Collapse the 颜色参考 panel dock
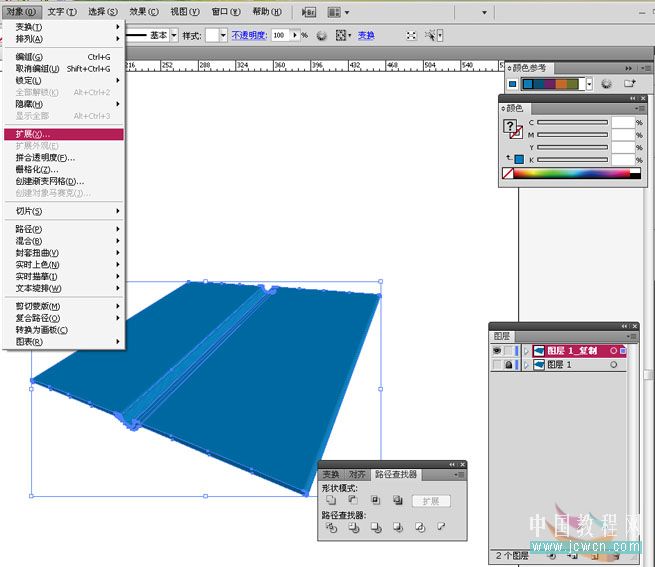This screenshot has width=655, height=567. [x=628, y=68]
